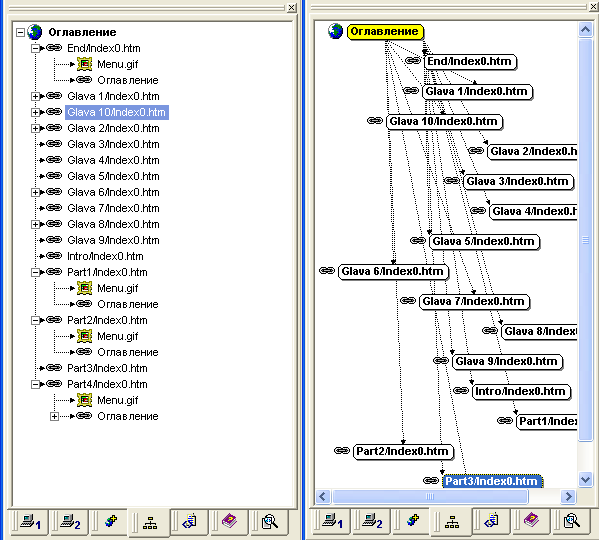Collapse Part1/Index0.htm tree node
Screen dimensions: 599x540
click(x=35, y=272)
